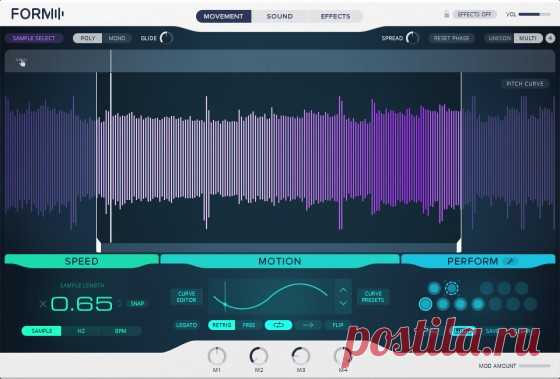This screenshot has height=379, width=560.
Task: Click the sine motion curve display
Action: click(x=271, y=296)
